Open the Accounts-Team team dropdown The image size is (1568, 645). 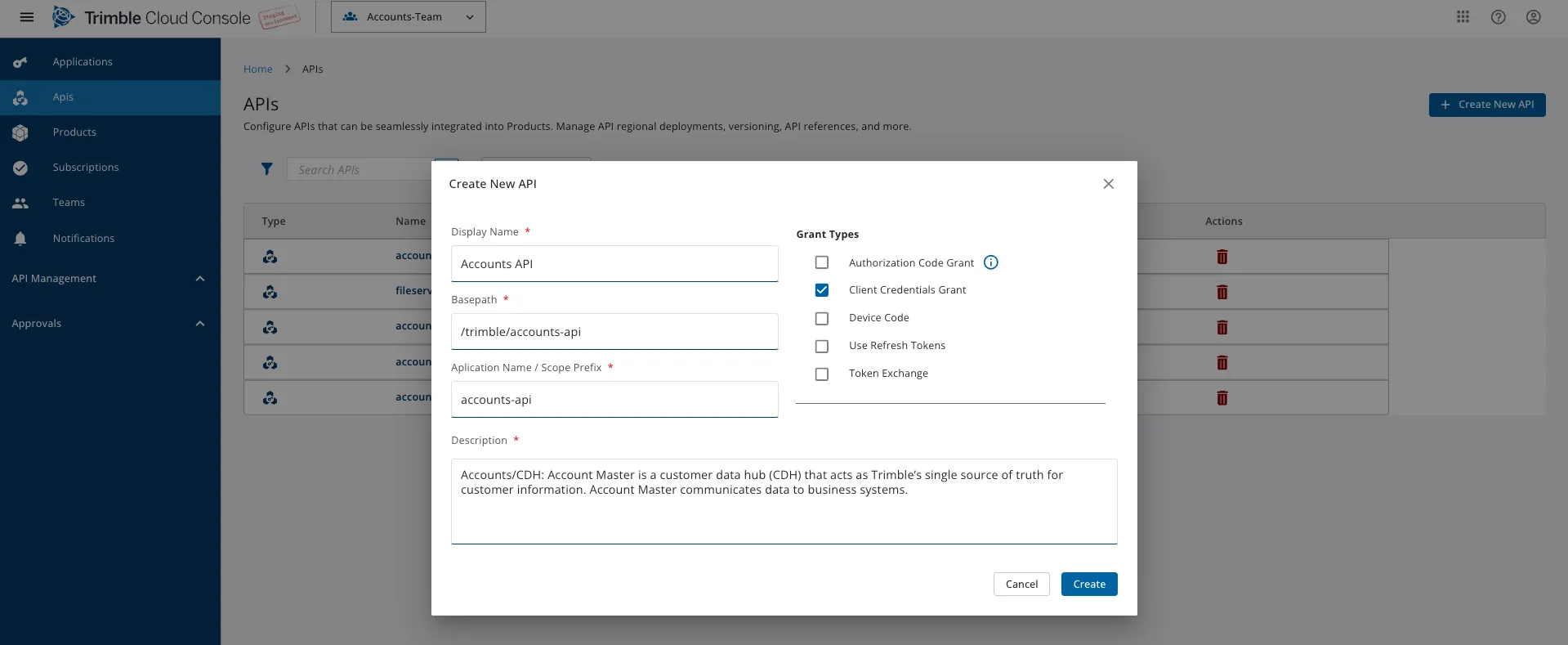(x=408, y=17)
